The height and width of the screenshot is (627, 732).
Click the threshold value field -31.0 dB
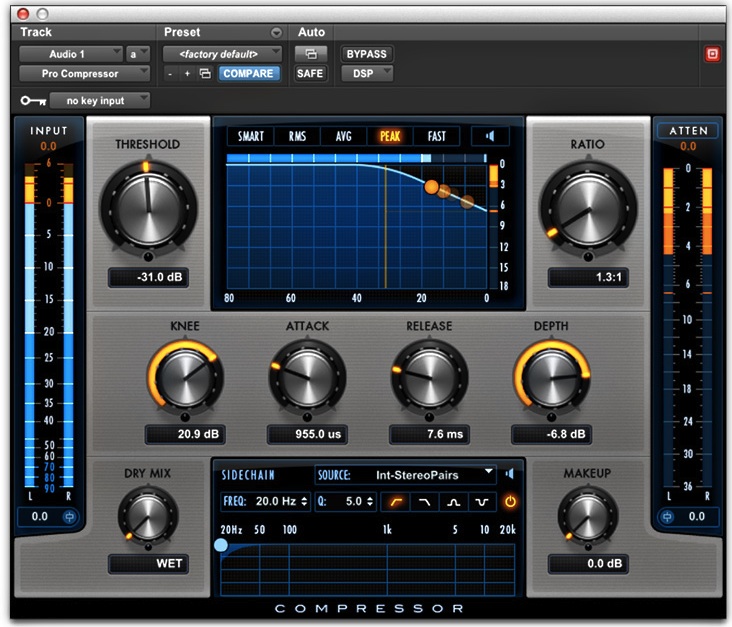pyautogui.click(x=148, y=277)
